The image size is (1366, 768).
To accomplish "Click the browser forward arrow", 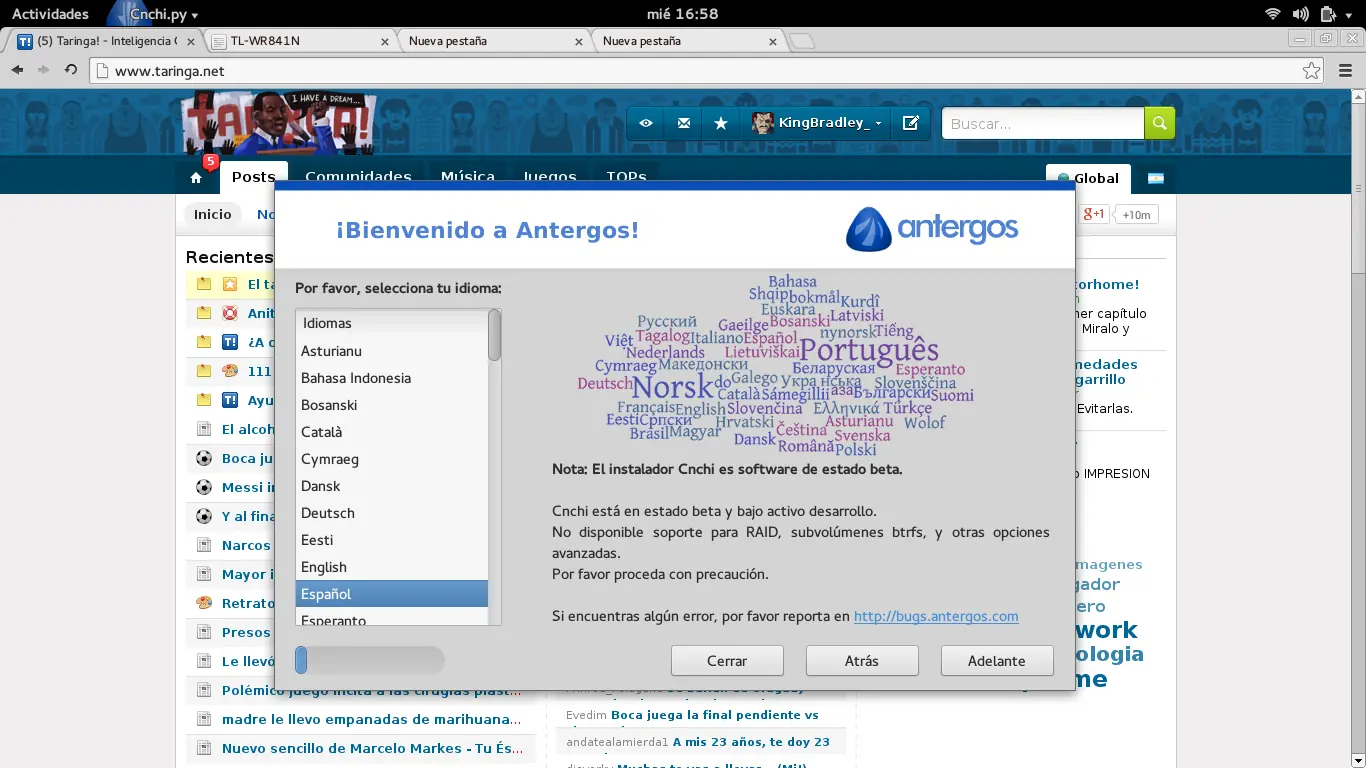I will (44, 70).
